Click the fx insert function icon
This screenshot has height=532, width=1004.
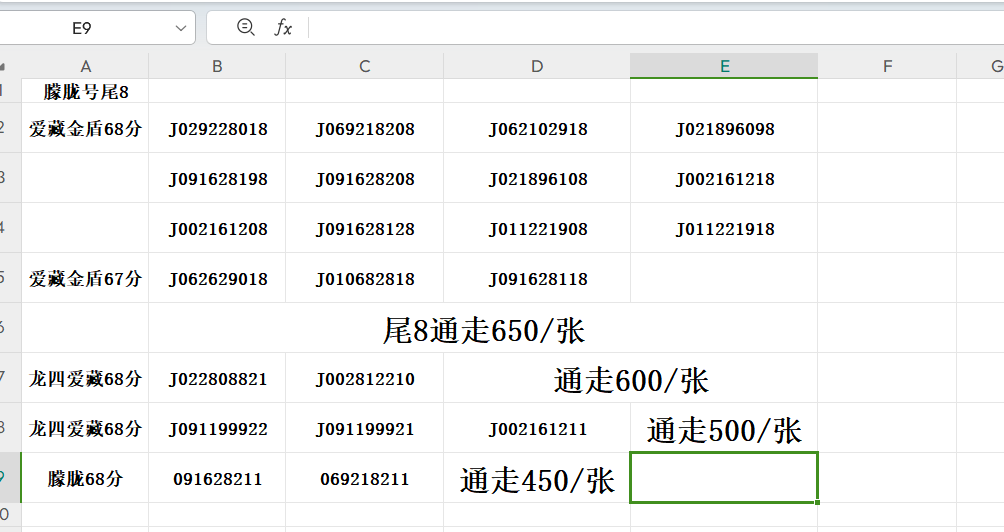(x=284, y=28)
